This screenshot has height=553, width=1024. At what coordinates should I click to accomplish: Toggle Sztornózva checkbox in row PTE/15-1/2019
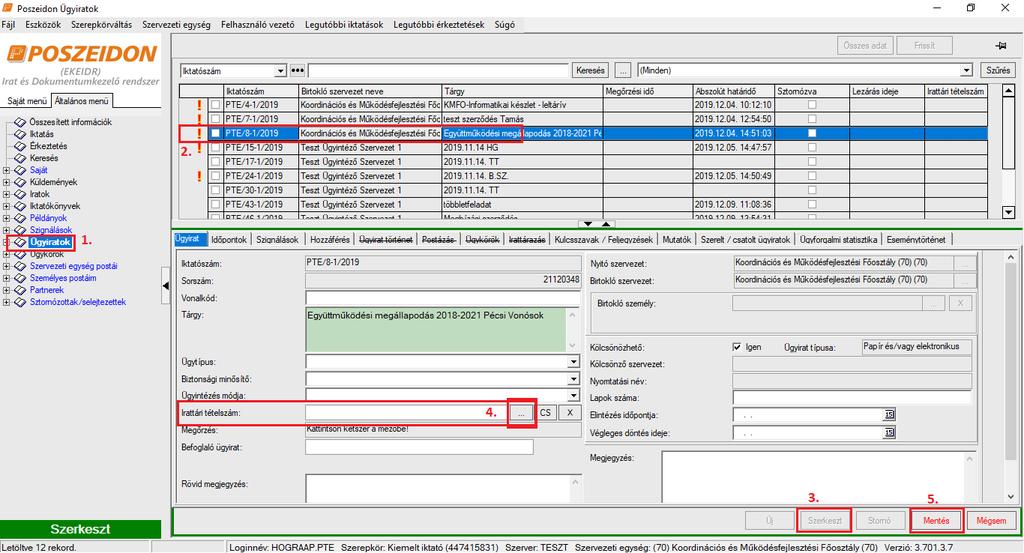tap(812, 148)
